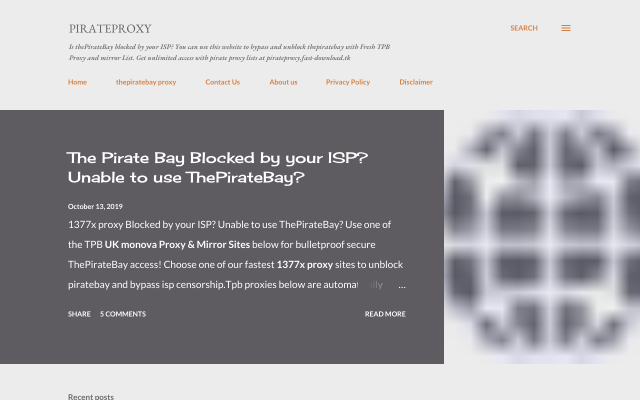View the Privacy Policy page
The image size is (640, 400).
(x=348, y=82)
